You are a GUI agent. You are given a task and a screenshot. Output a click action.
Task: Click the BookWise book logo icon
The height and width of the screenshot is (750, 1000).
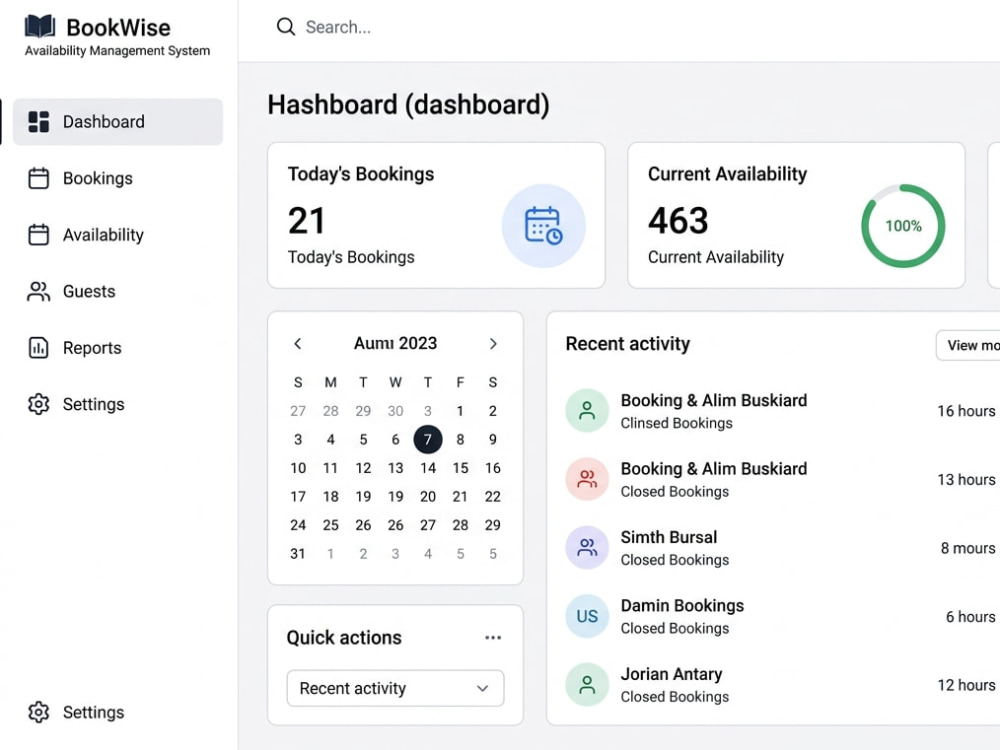coord(40,27)
